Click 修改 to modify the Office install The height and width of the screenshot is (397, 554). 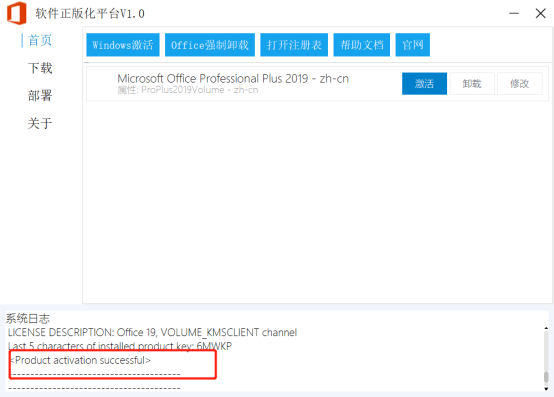point(520,84)
